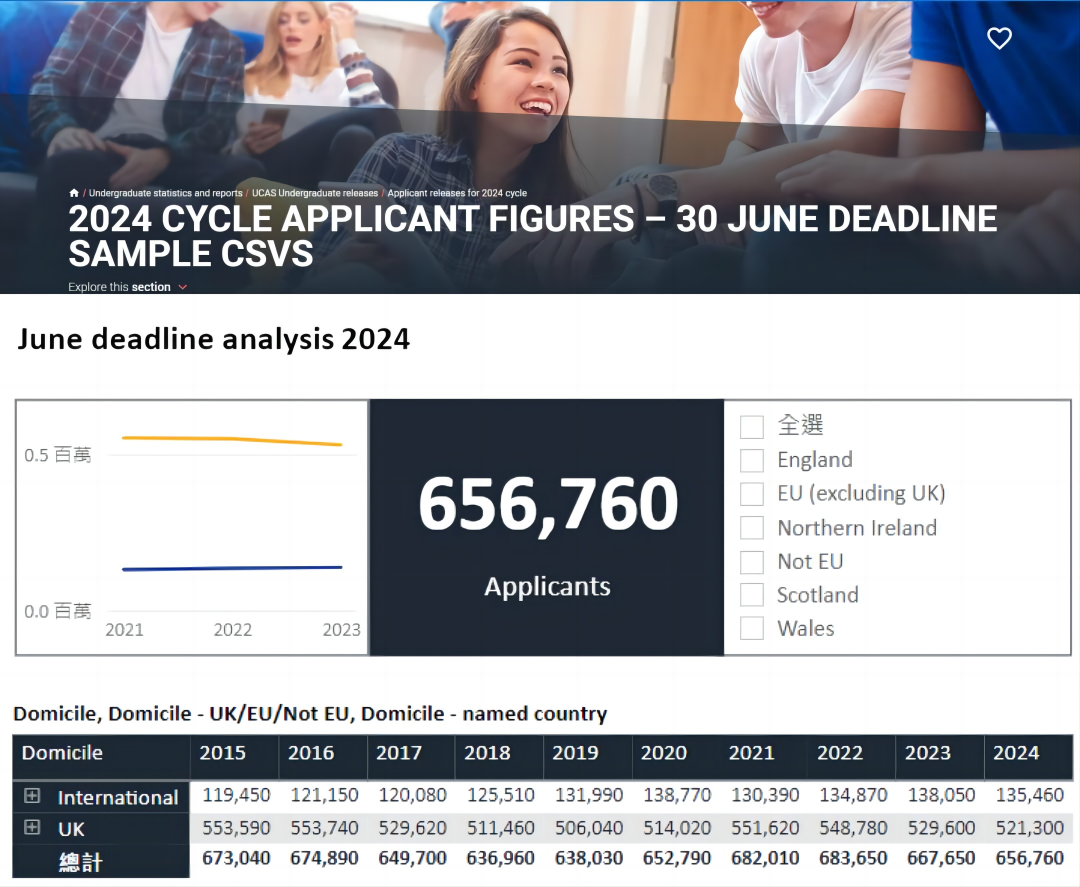Click the Domicile column header
1080x887 pixels.
tap(62, 753)
